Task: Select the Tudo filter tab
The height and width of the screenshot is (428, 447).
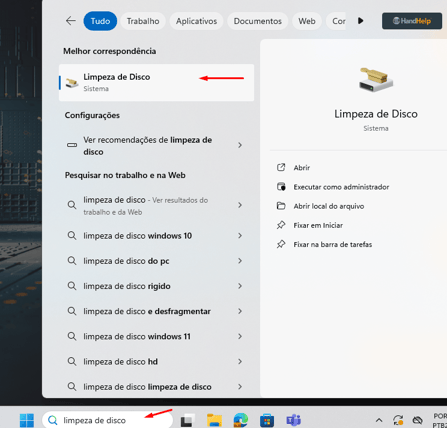Action: [100, 21]
